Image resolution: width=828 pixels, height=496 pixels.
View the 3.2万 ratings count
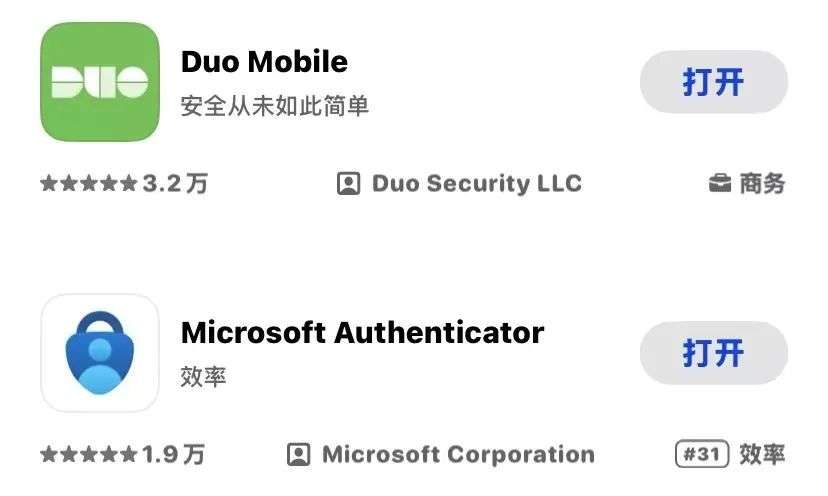175,184
